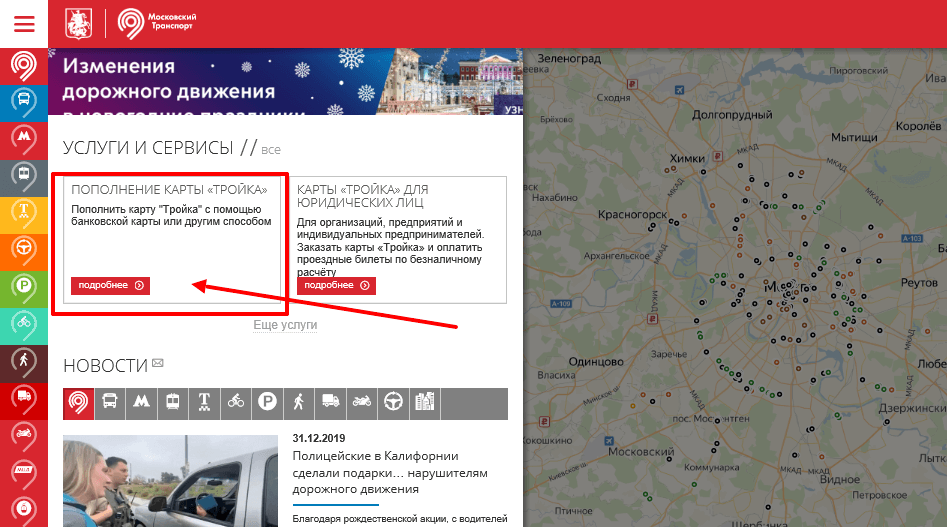Image resolution: width=947 pixels, height=527 pixels.
Task: Open the 'все' services link
Action: 271,150
